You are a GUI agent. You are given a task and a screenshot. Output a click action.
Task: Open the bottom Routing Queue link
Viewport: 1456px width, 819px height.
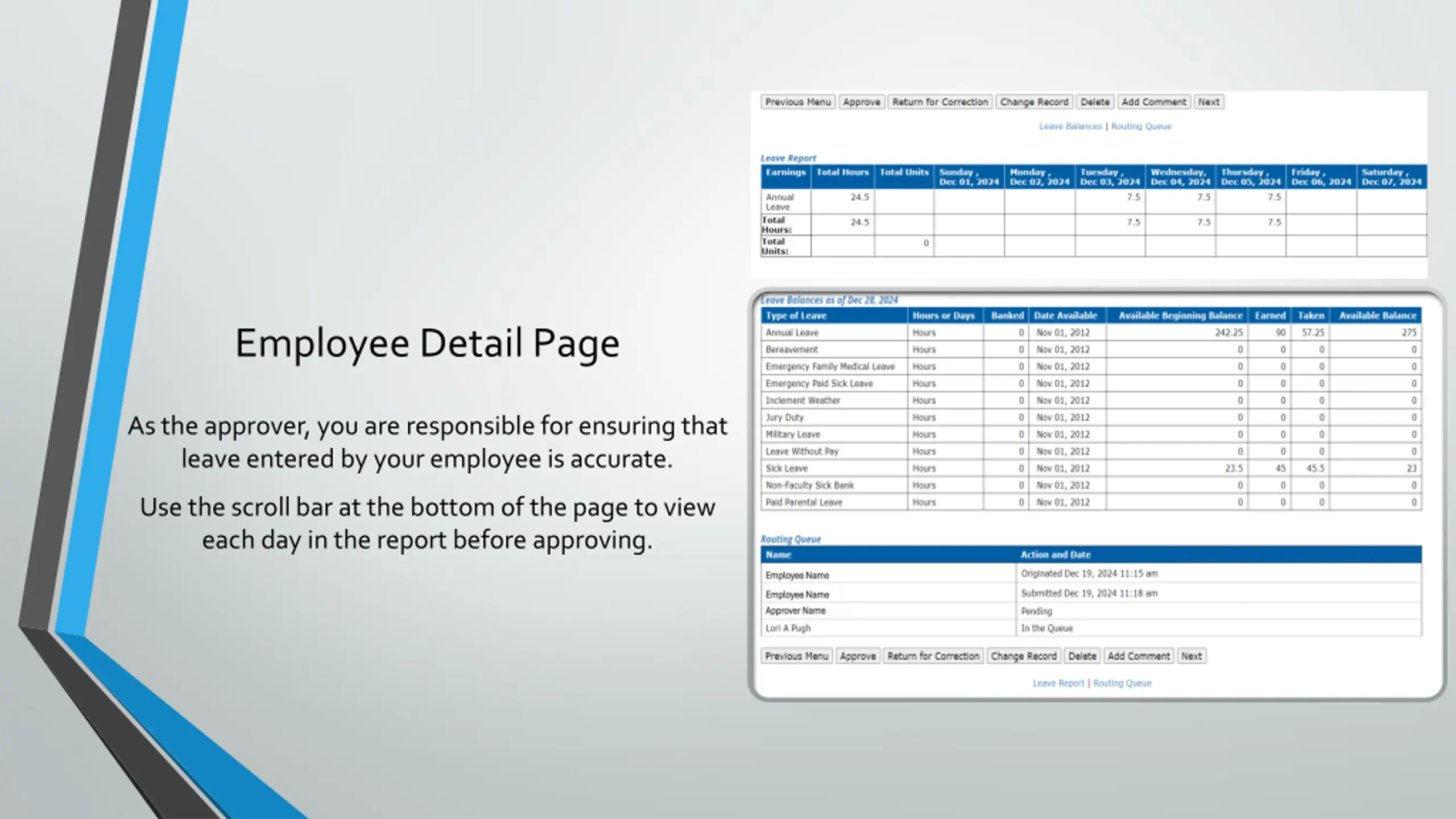[1122, 683]
